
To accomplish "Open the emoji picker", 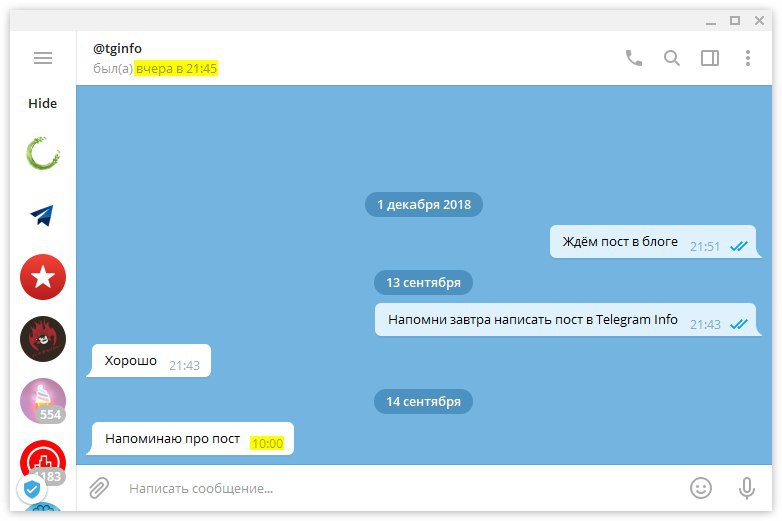I will click(701, 488).
